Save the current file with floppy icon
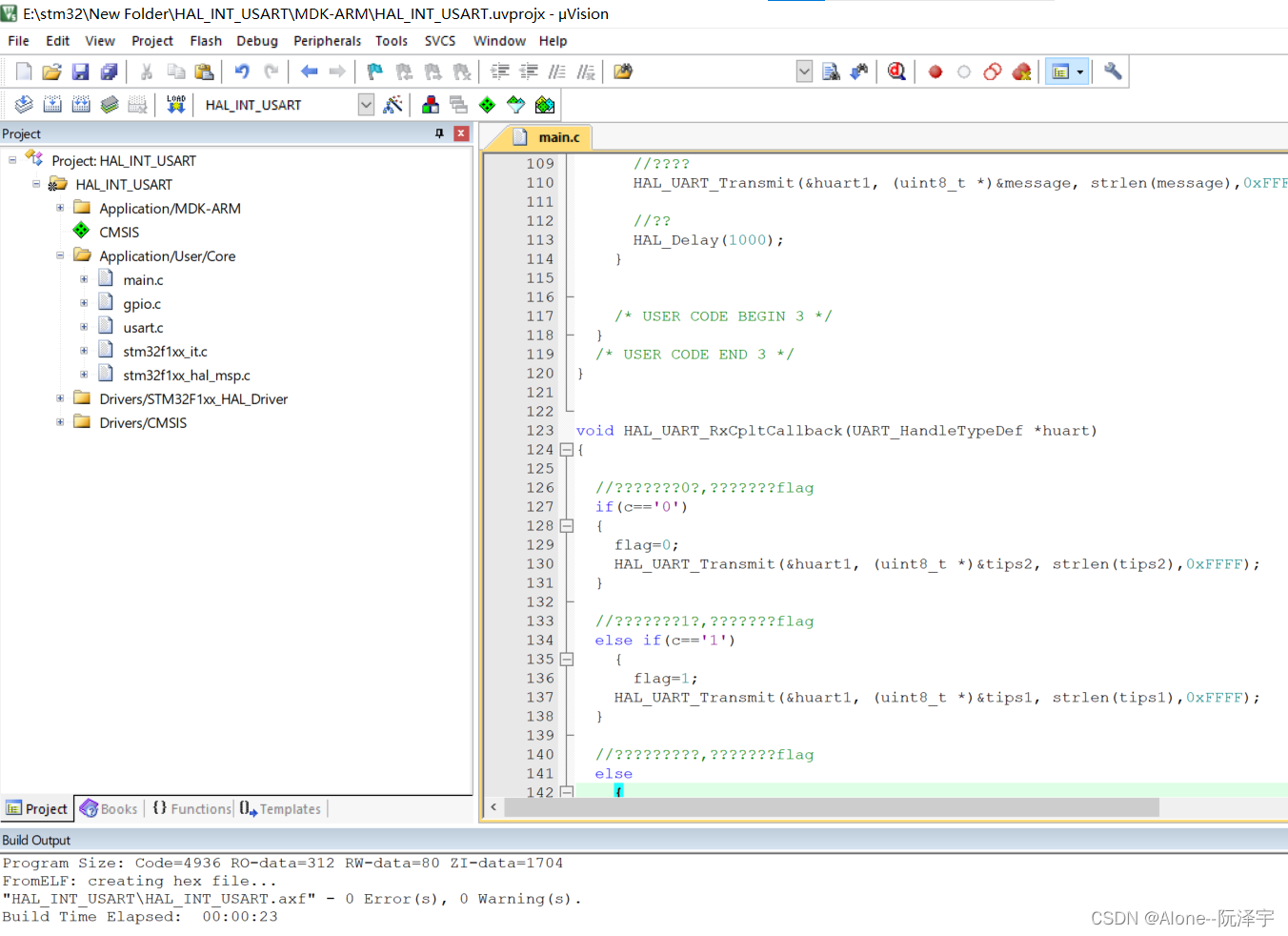Viewport: 1288px width, 936px height. 80,71
